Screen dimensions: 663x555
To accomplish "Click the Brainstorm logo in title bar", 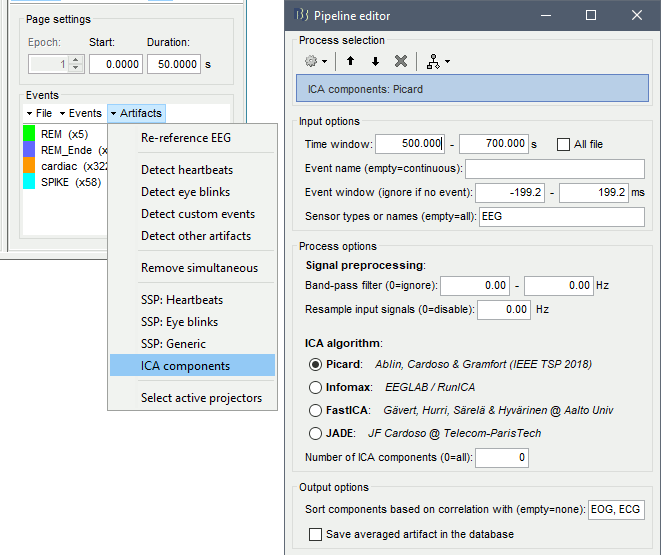I will coord(301,16).
